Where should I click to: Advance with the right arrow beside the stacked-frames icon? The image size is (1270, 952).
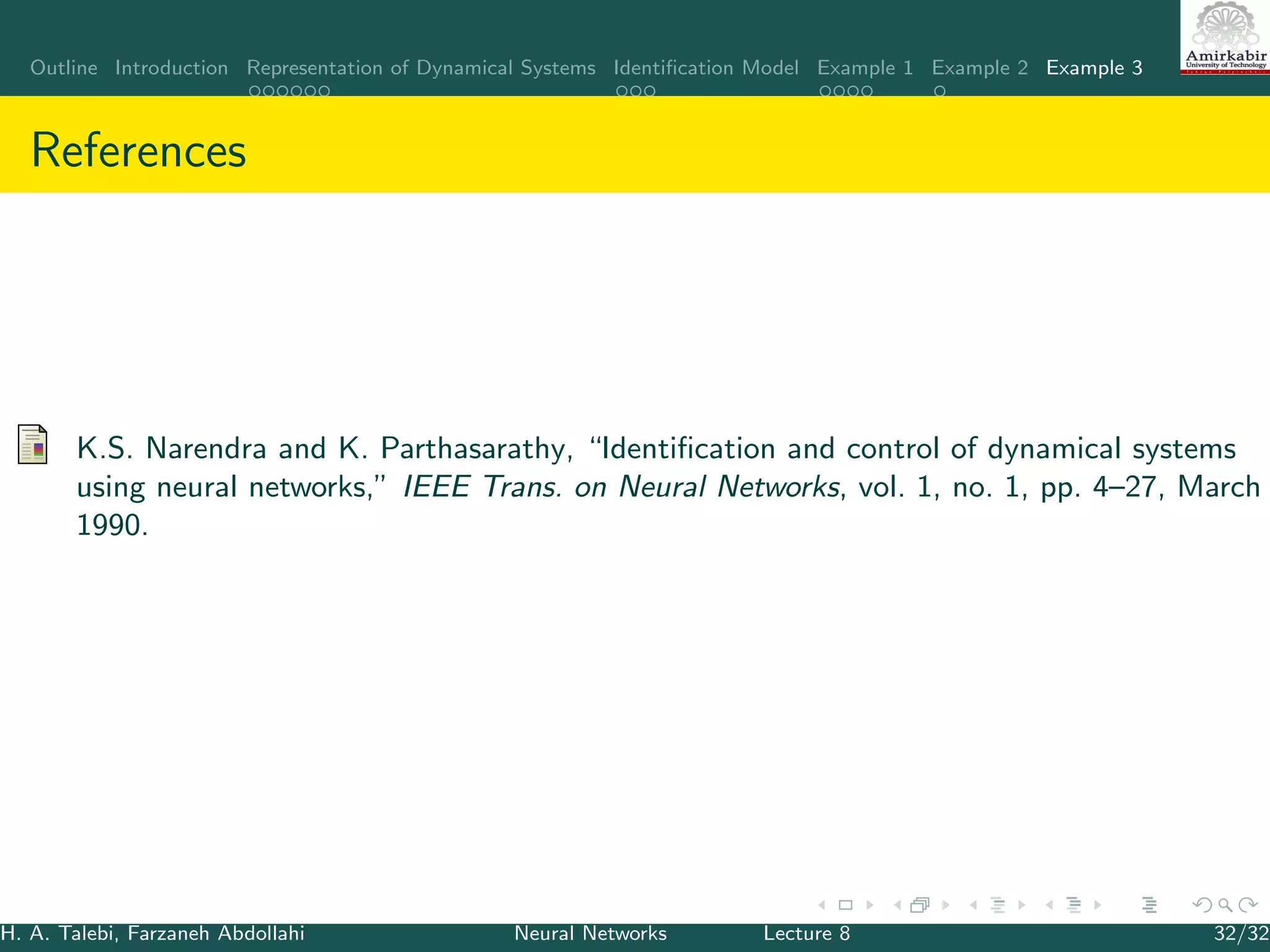(946, 905)
